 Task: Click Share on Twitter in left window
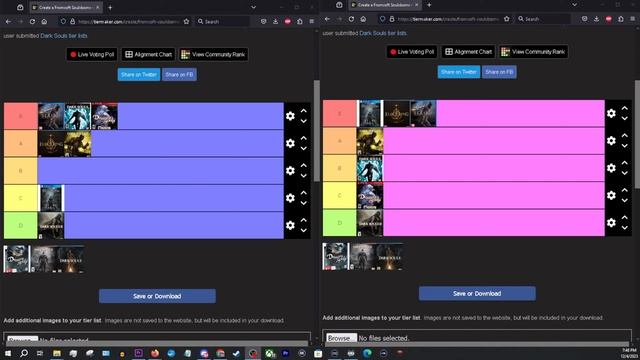click(x=139, y=75)
